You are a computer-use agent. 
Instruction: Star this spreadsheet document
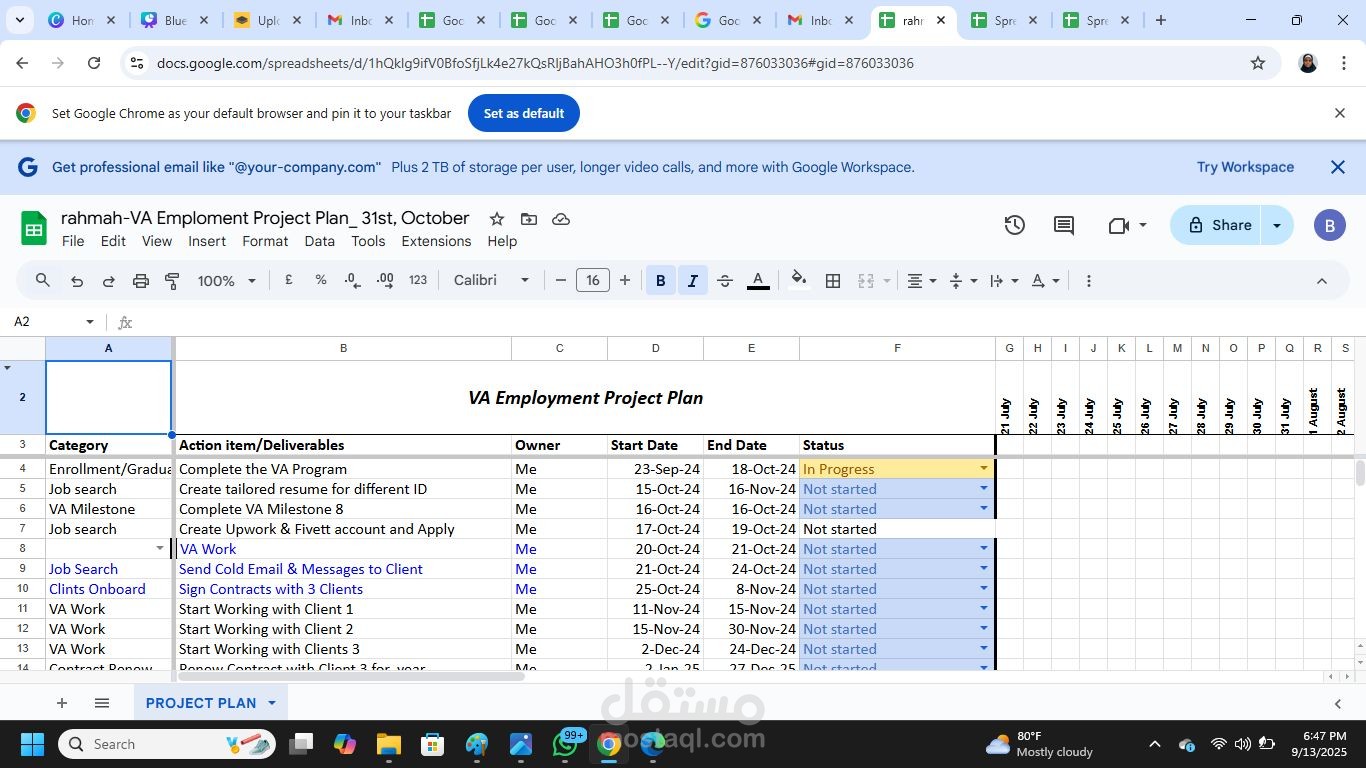tap(497, 219)
